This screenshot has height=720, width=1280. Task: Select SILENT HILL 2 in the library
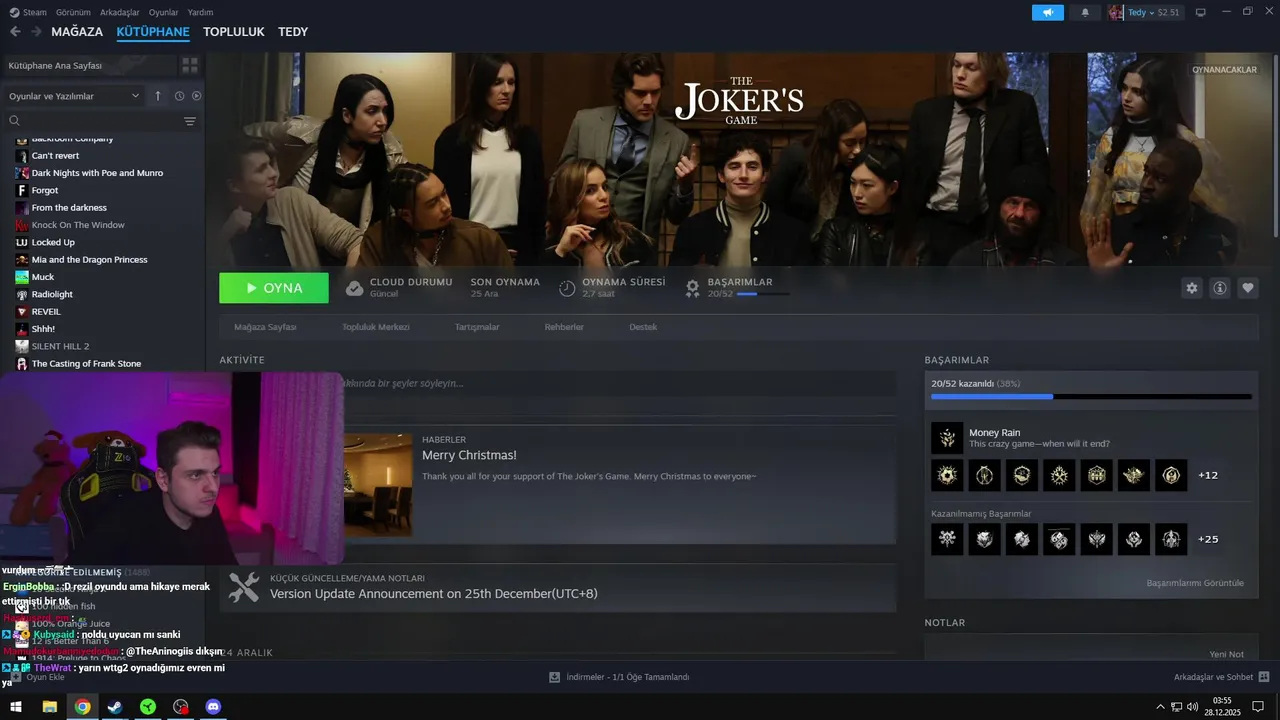[60, 346]
